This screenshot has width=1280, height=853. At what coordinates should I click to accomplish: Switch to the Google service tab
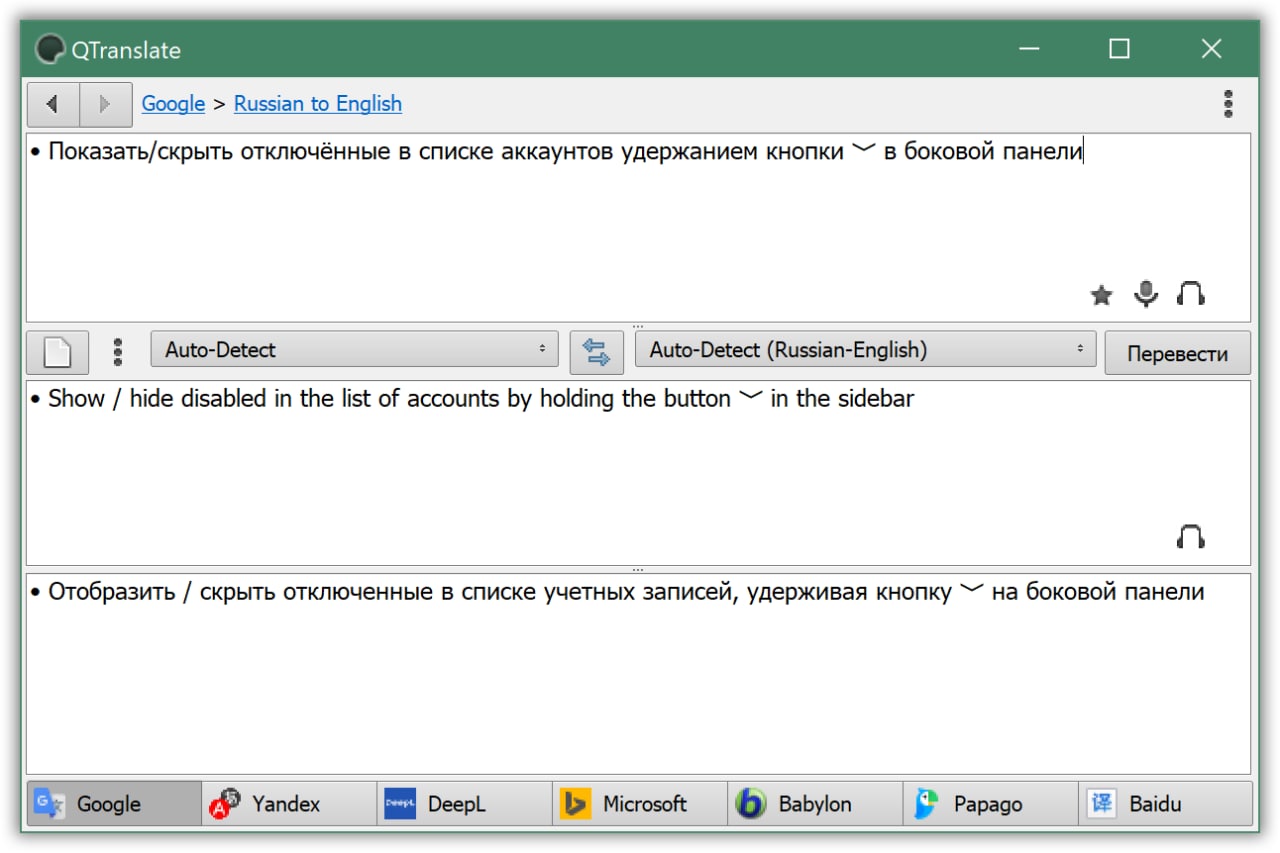(114, 804)
